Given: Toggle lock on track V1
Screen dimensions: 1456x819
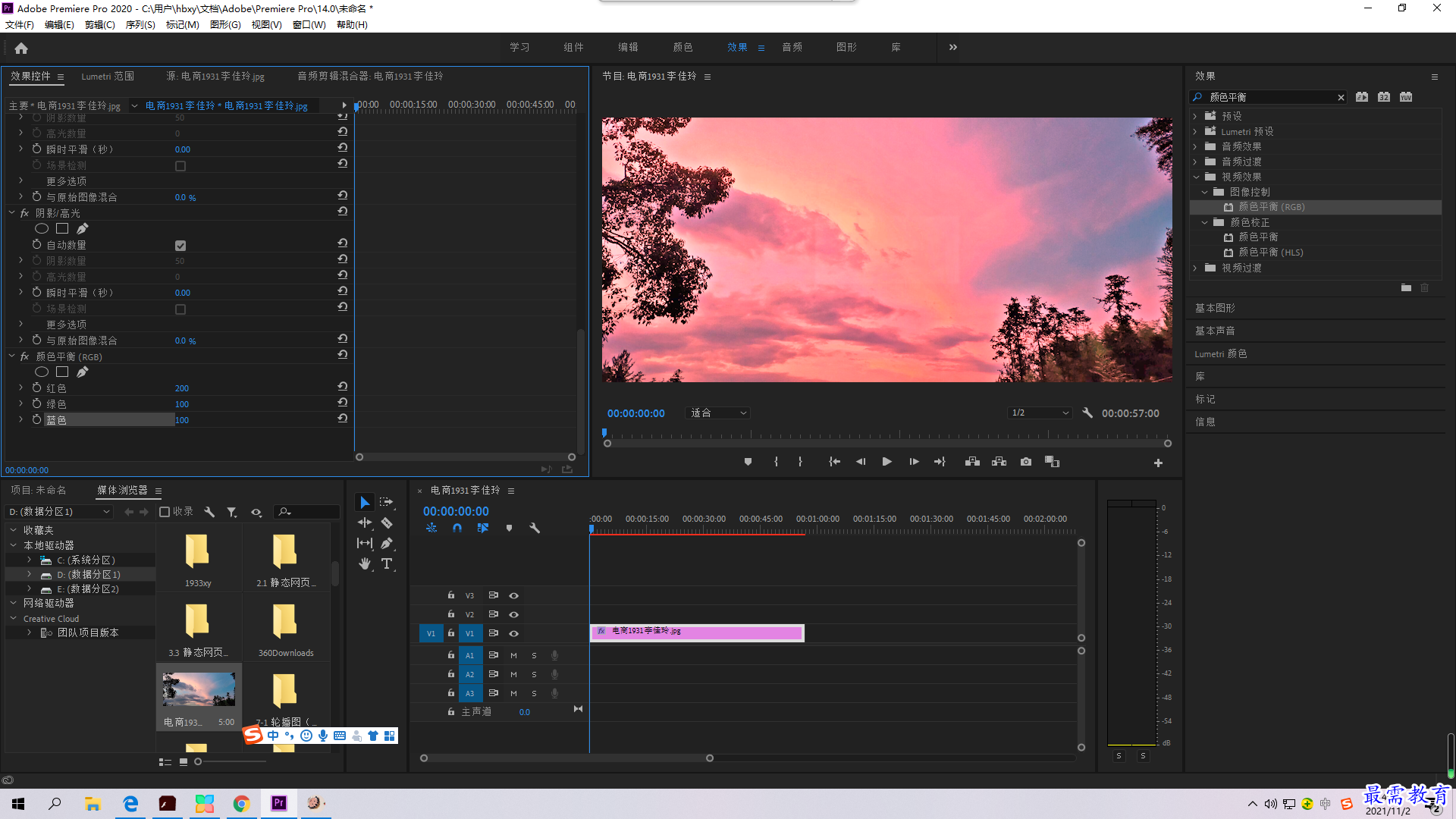Looking at the screenshot, I should coord(451,633).
